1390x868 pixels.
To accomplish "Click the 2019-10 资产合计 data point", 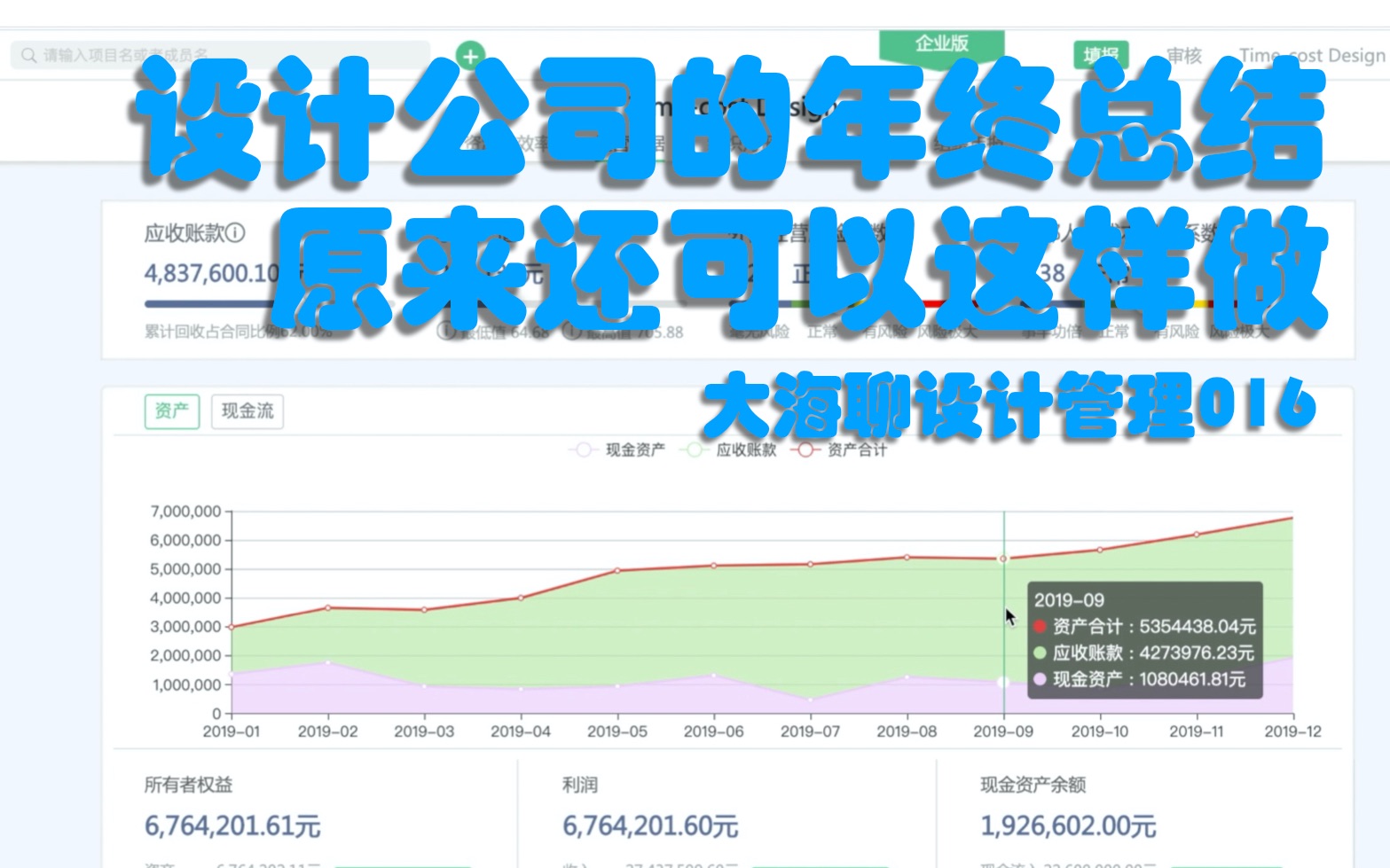I will coord(1100,550).
